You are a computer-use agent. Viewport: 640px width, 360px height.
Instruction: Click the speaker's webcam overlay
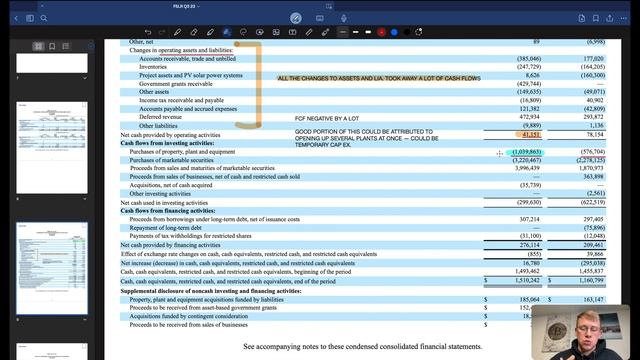pyautogui.click(x=581, y=332)
